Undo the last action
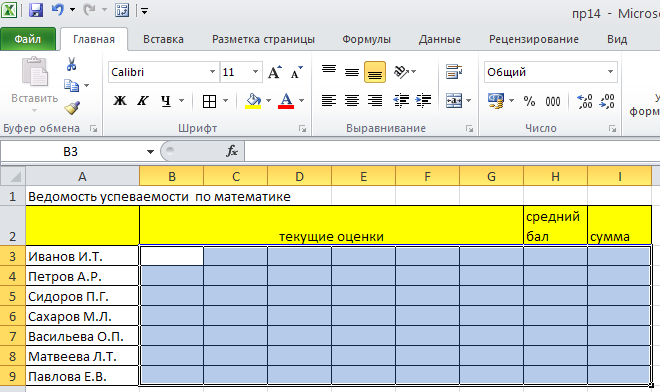 [58, 10]
